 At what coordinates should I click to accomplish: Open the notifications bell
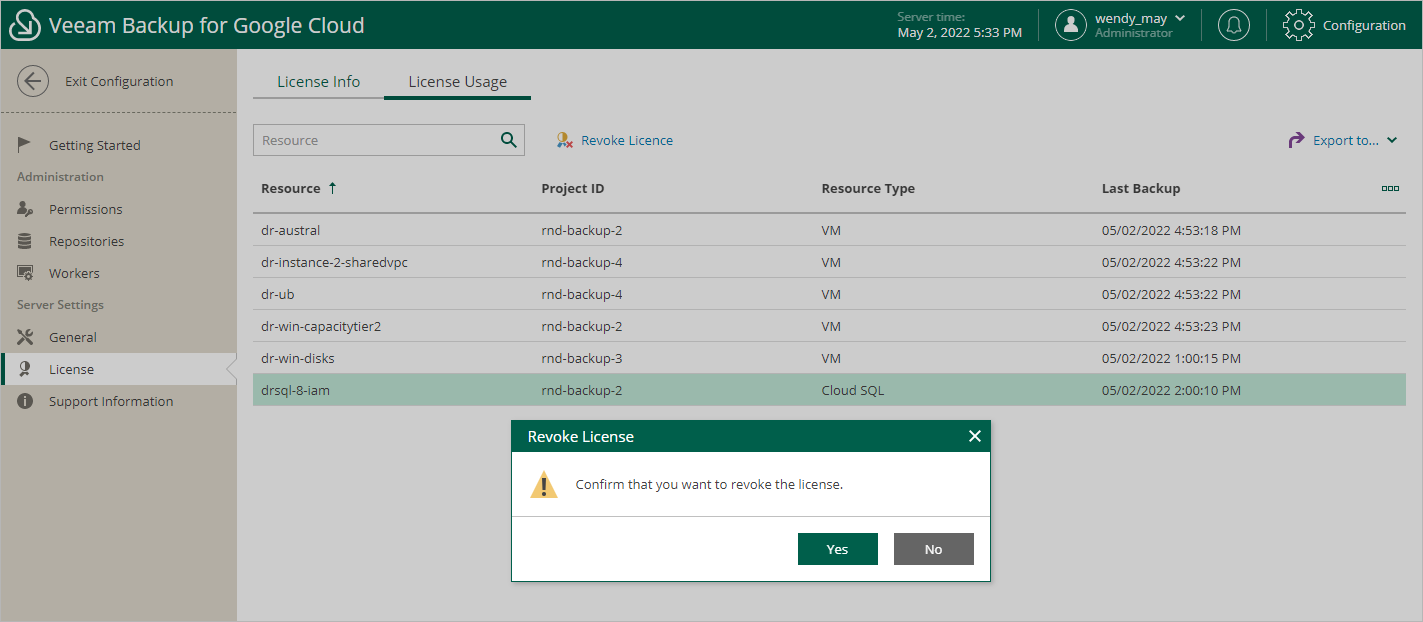(1234, 25)
